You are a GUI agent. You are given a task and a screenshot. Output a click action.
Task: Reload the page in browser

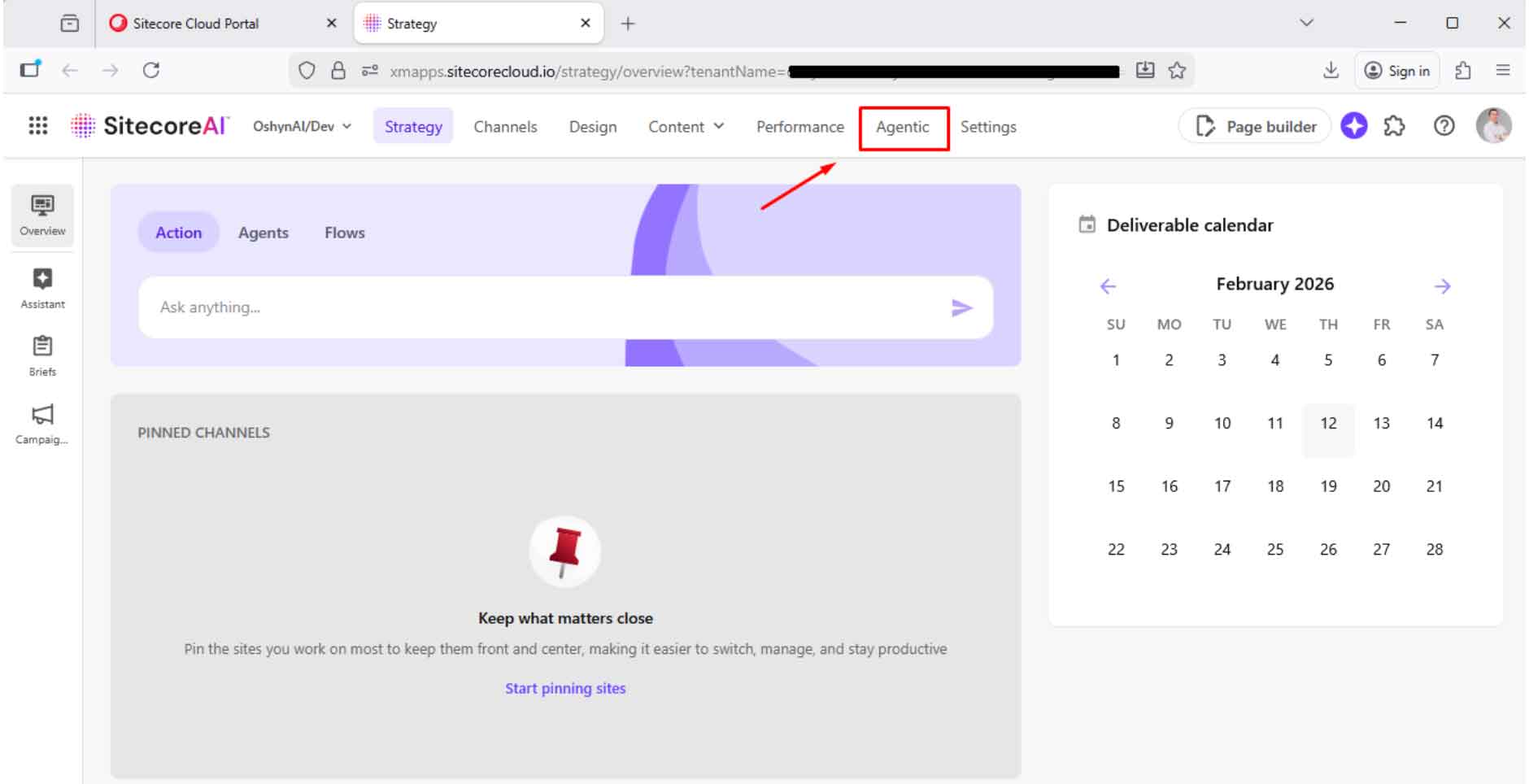coord(151,71)
